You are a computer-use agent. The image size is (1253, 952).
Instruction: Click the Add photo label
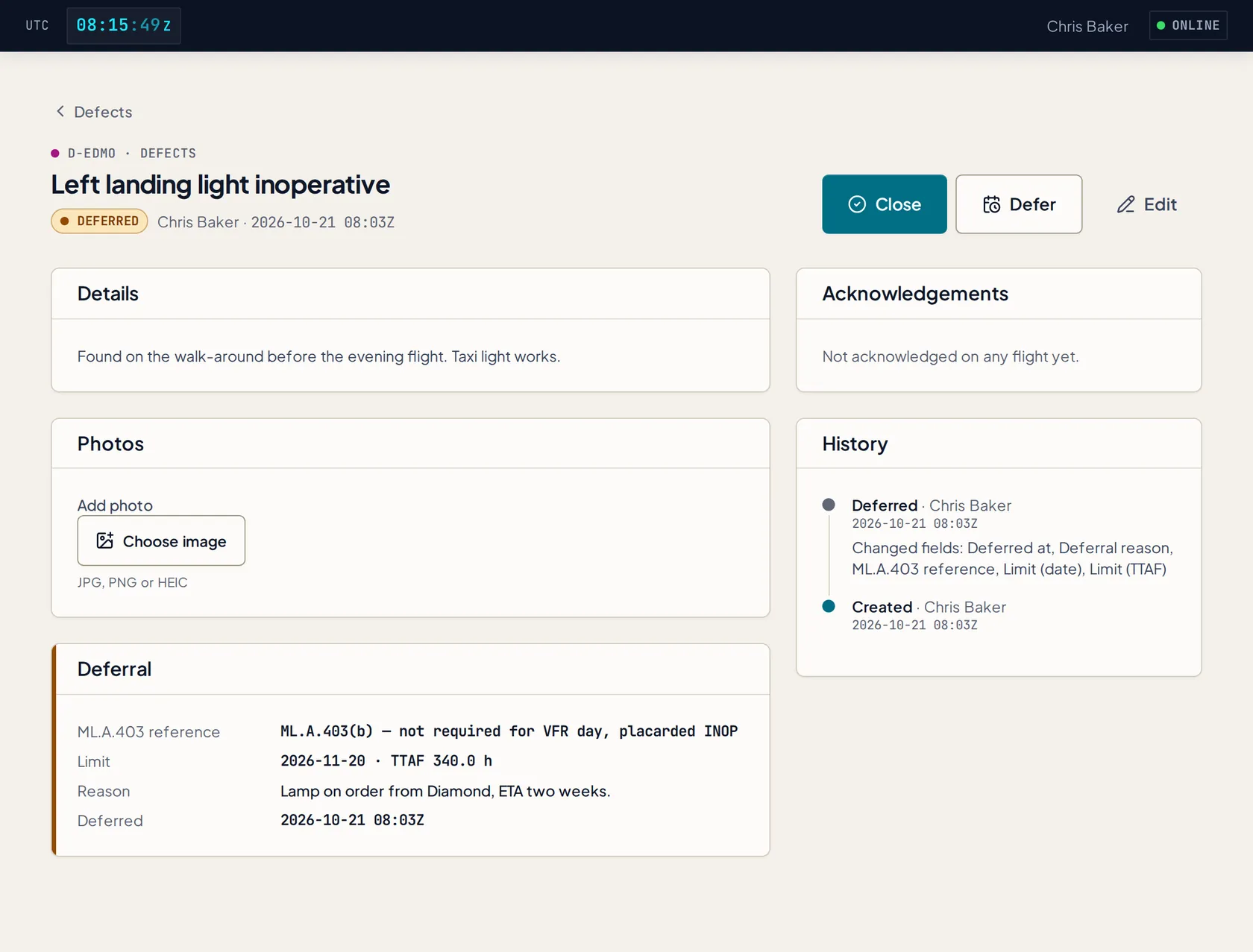click(x=115, y=505)
